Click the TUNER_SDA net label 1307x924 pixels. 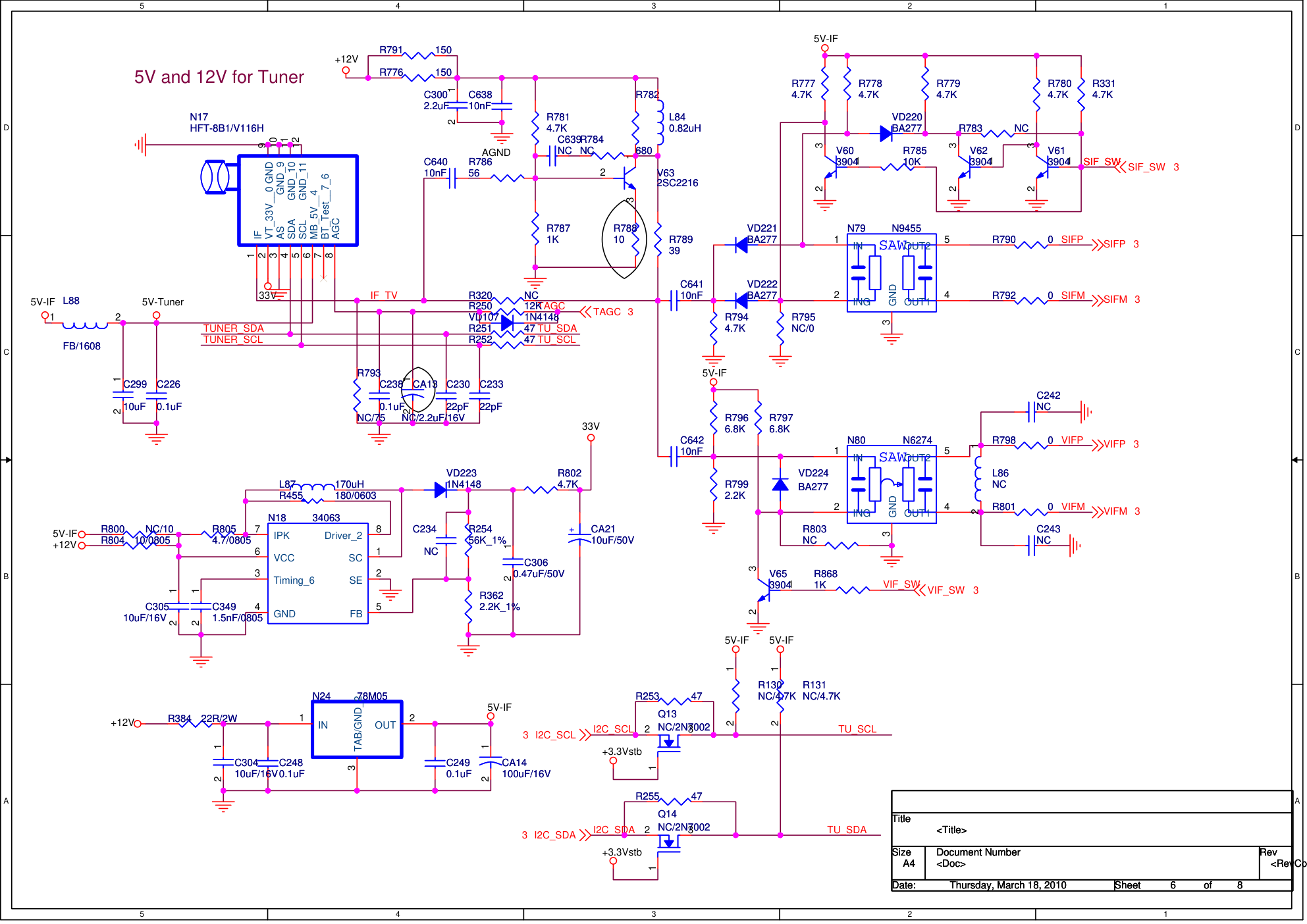(233, 328)
